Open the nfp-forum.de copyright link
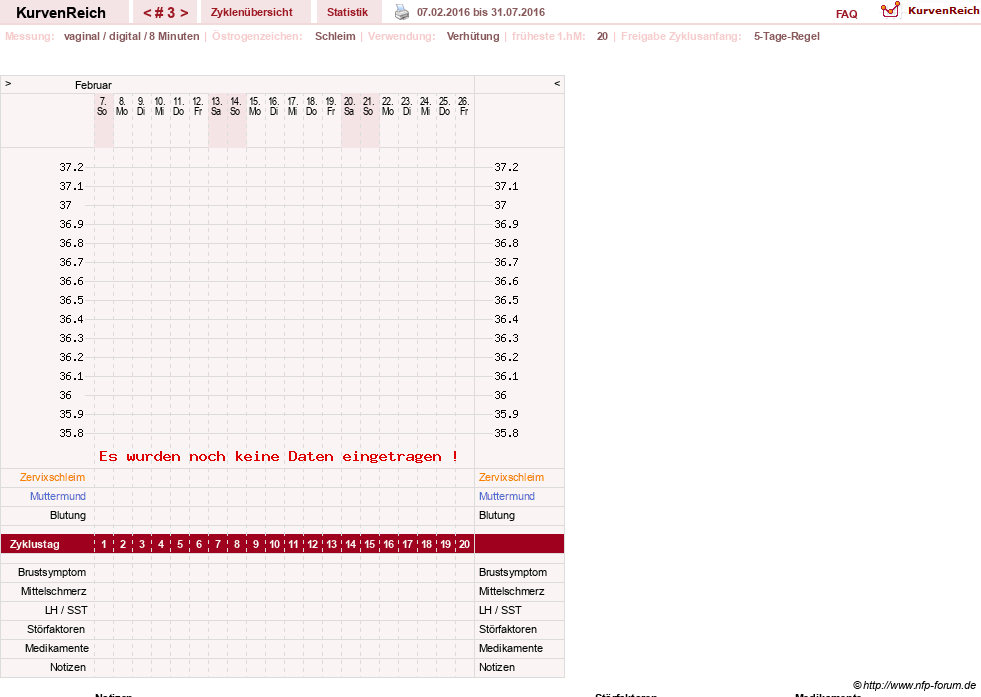Image resolution: width=981 pixels, height=697 pixels. click(x=915, y=685)
